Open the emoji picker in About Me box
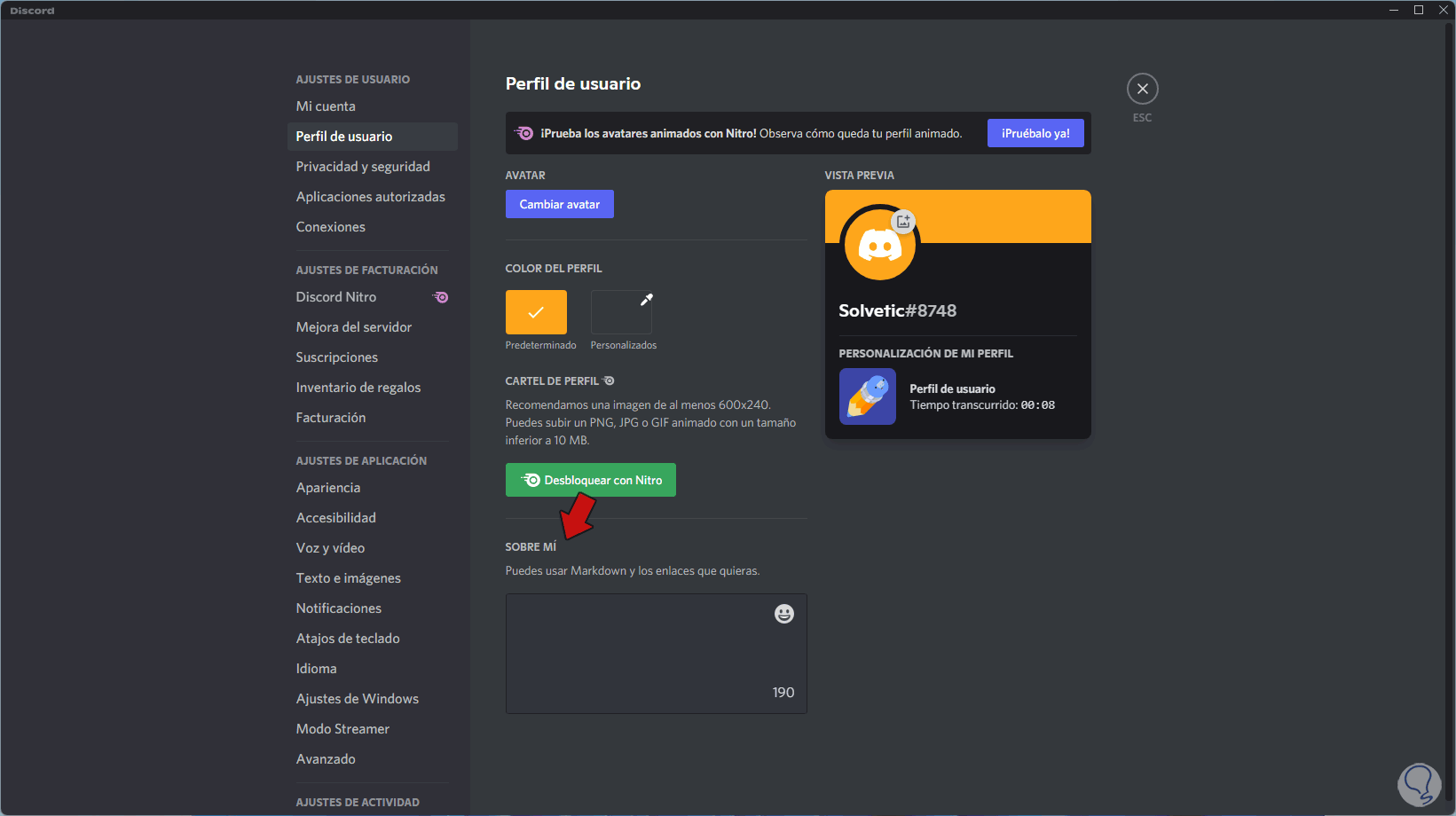 pos(784,614)
